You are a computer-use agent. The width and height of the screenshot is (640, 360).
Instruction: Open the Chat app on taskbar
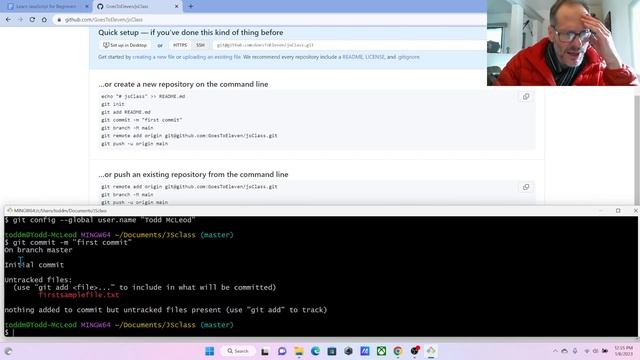point(282,351)
